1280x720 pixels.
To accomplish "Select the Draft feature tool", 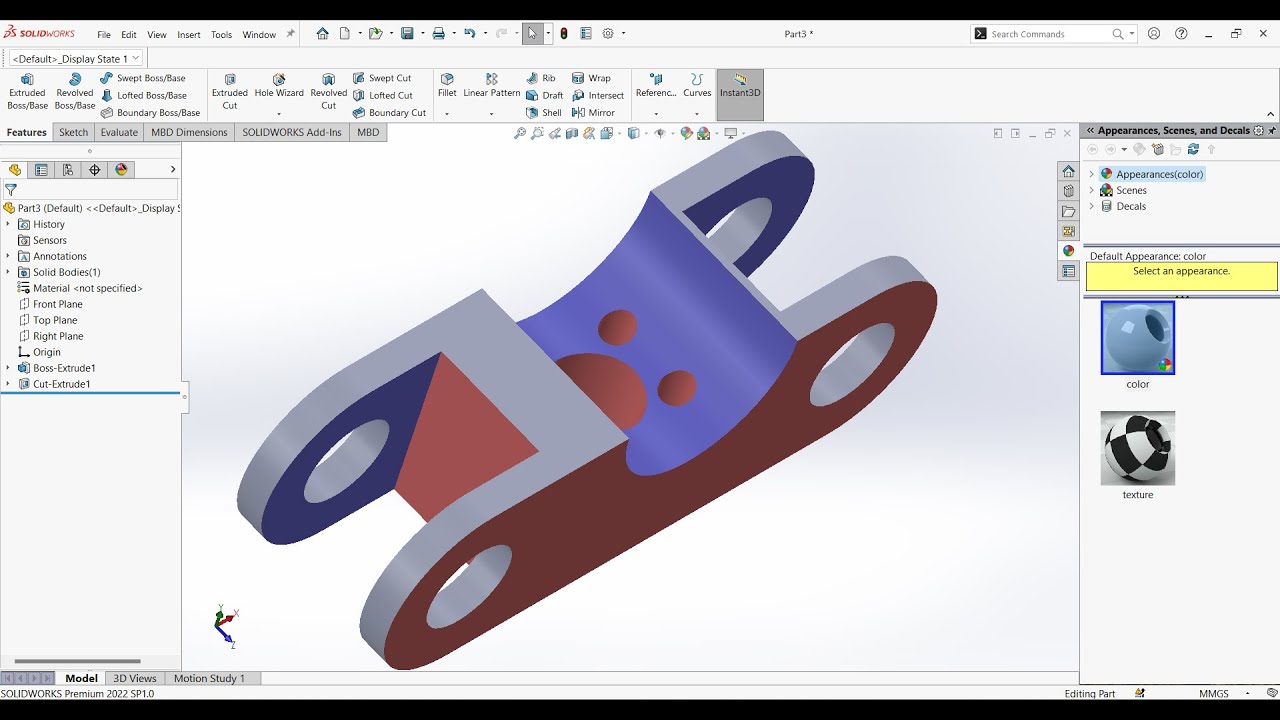I will click(x=545, y=95).
